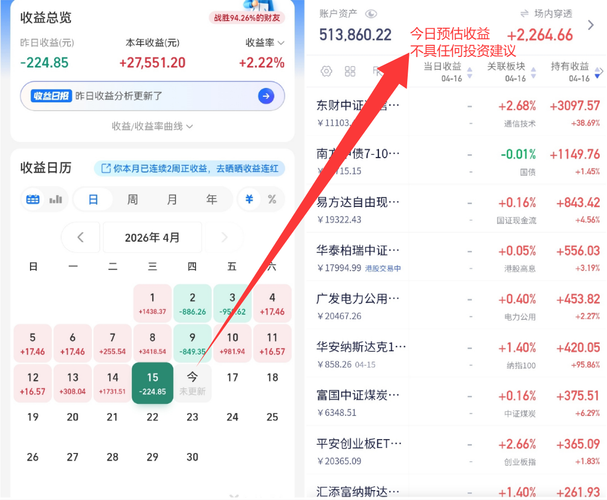
Task: Select calendar day 2 with -886.26
Action: tap(192, 303)
